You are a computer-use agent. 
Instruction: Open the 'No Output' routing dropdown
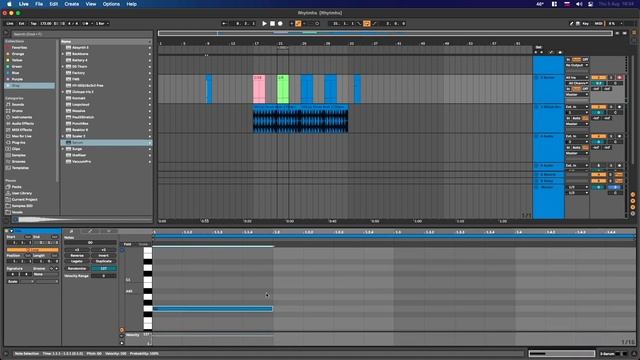coord(577,65)
